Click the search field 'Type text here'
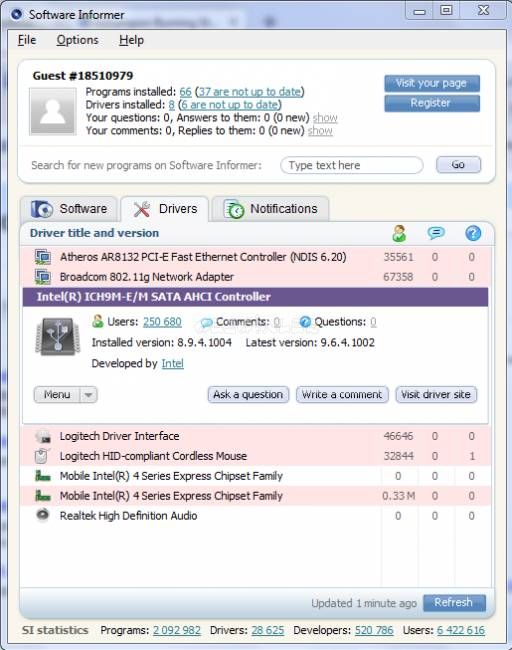 (352, 165)
